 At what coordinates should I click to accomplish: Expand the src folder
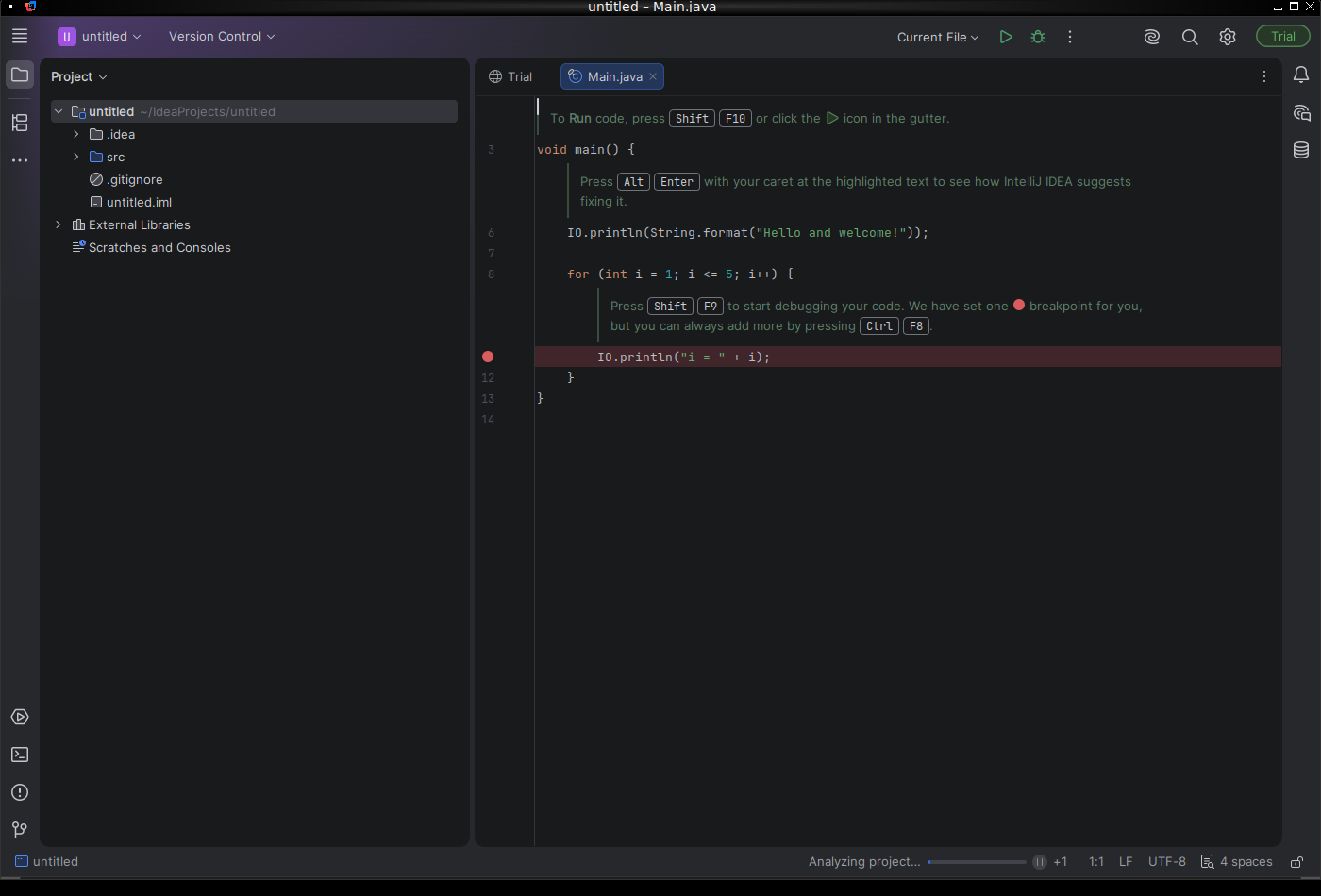76,157
